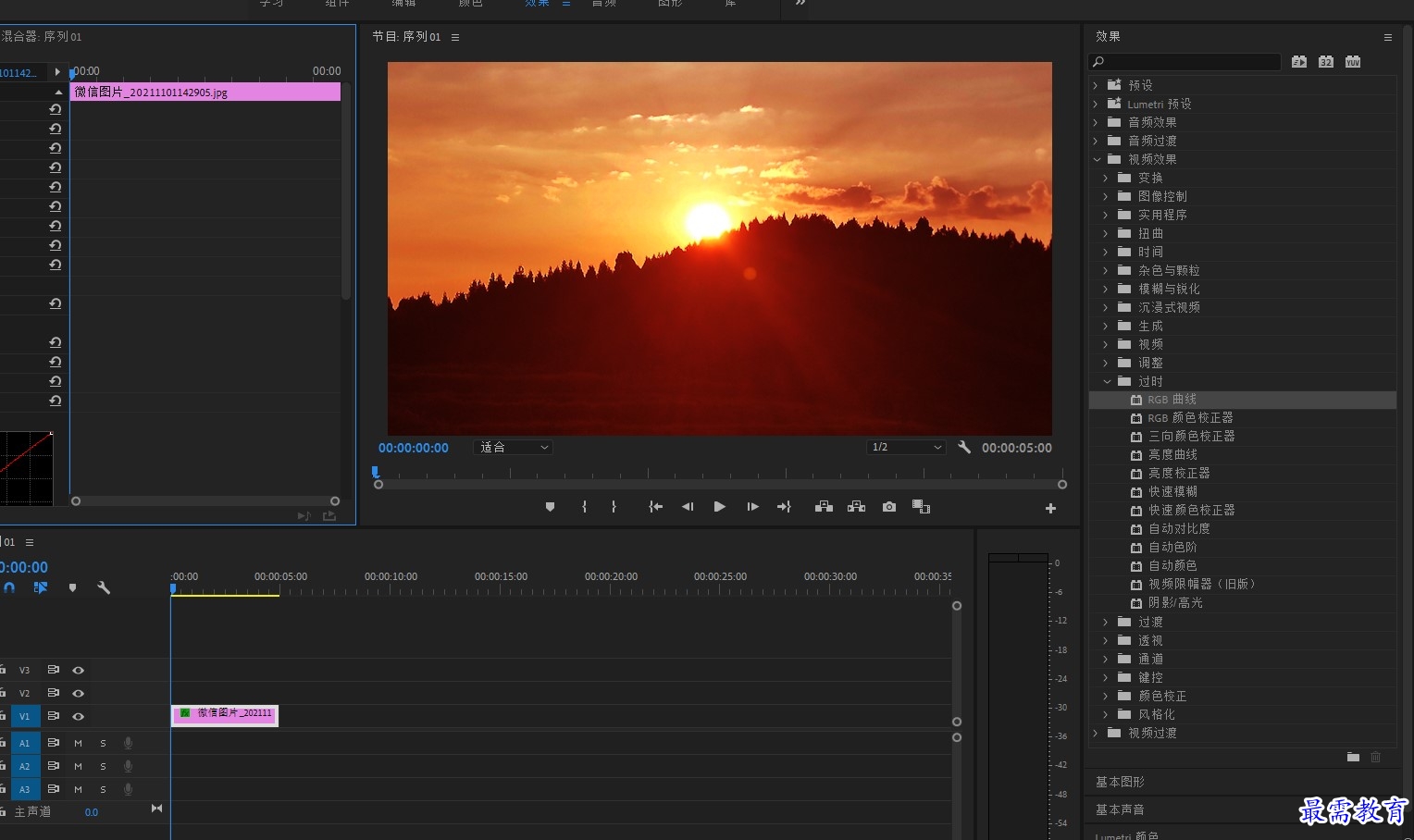This screenshot has width=1414, height=840.
Task: Collapse the 视频效果 folder
Action: [x=1097, y=159]
